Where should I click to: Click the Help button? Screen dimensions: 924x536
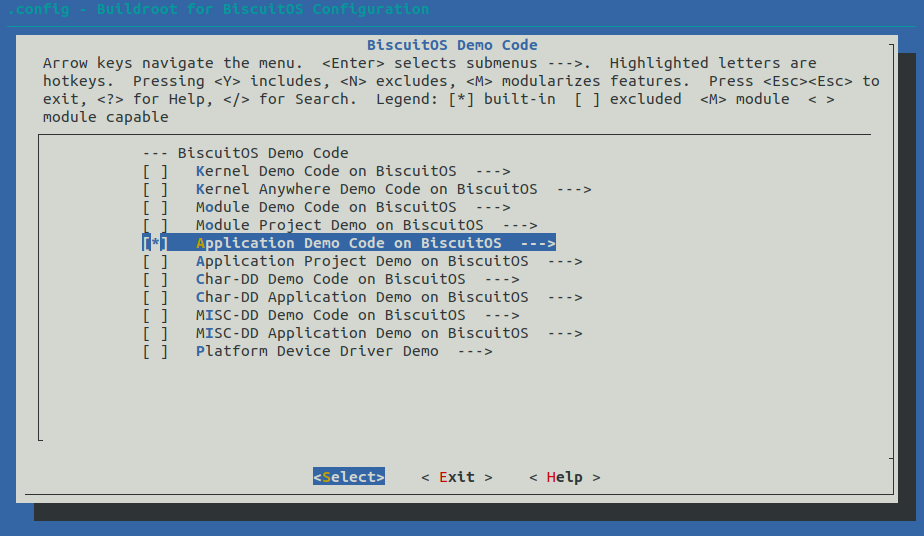[565, 477]
